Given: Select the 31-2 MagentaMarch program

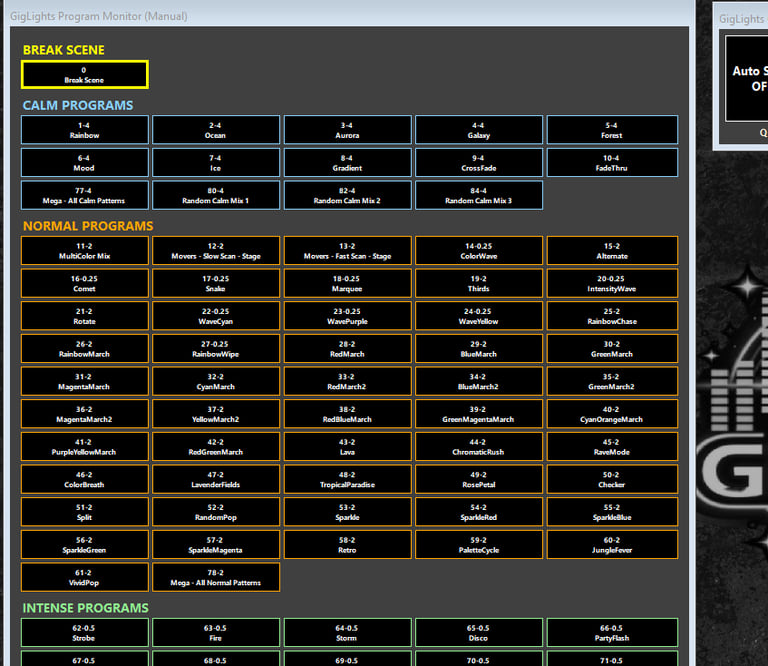Looking at the screenshot, I should tap(85, 381).
